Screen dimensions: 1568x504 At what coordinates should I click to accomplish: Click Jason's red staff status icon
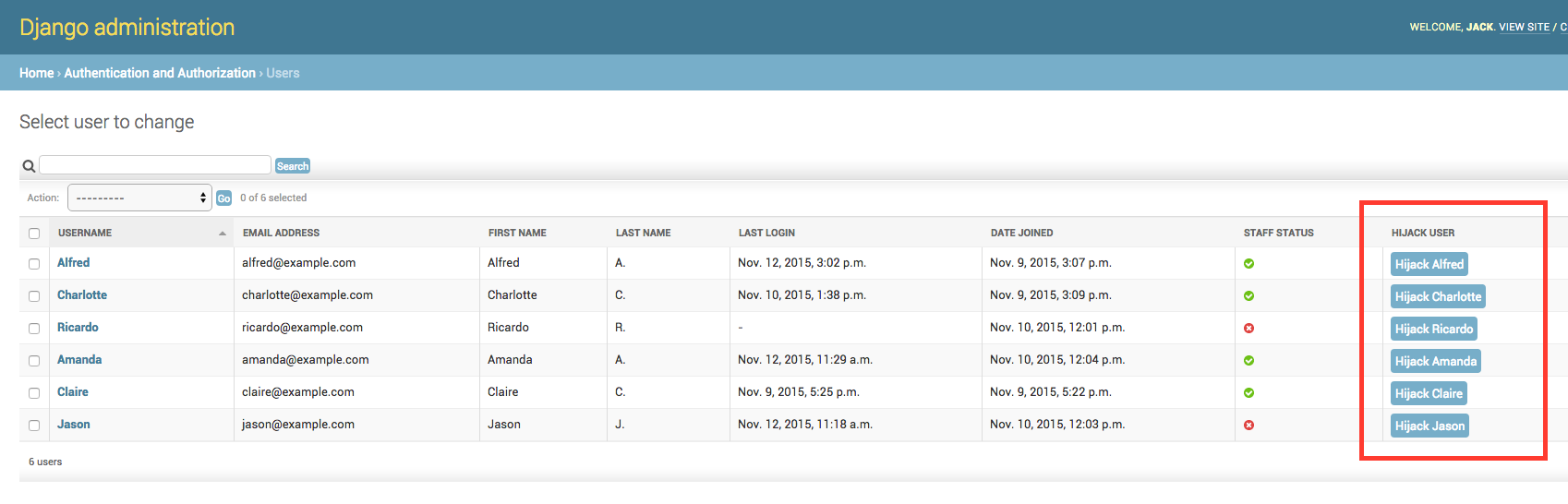pos(1248,426)
